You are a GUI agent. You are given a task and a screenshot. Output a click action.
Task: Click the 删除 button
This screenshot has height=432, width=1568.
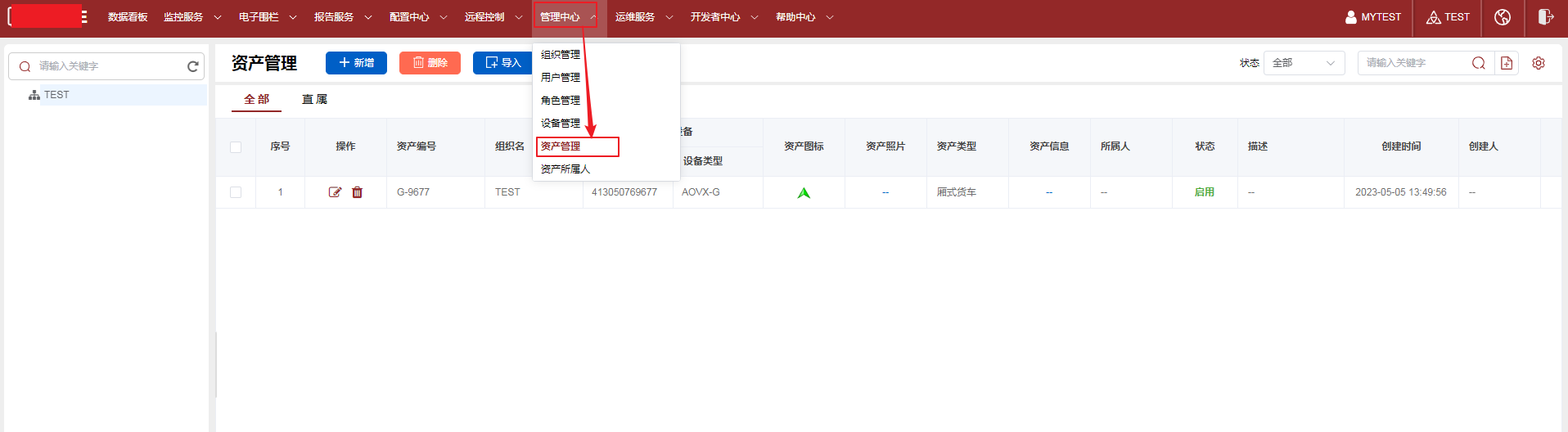tap(430, 63)
